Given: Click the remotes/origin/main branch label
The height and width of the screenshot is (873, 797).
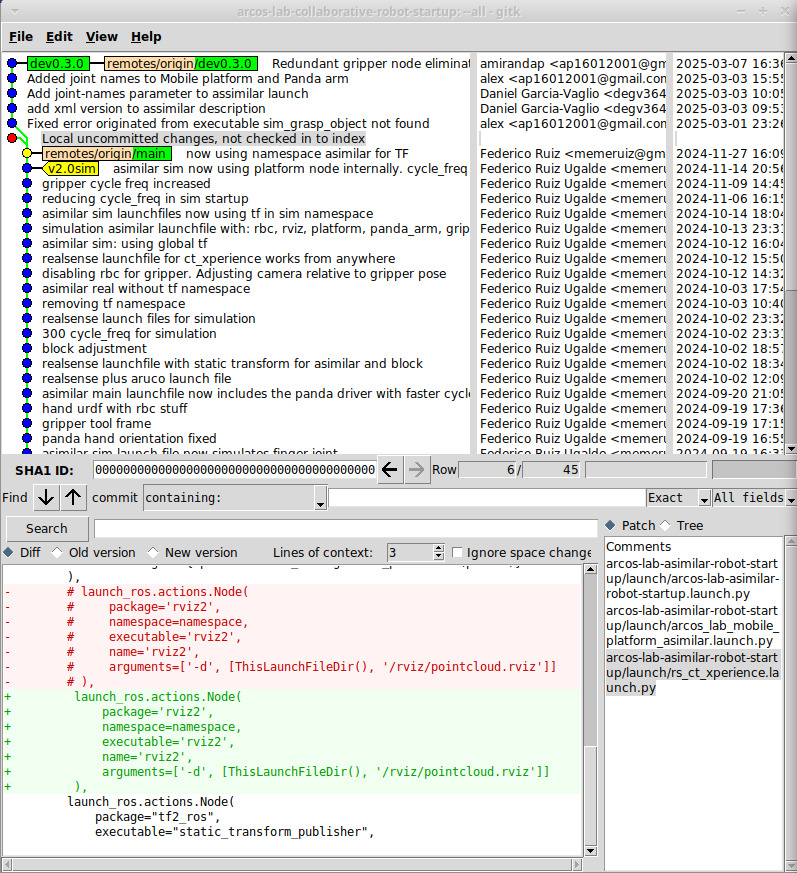Looking at the screenshot, I should [x=106, y=153].
